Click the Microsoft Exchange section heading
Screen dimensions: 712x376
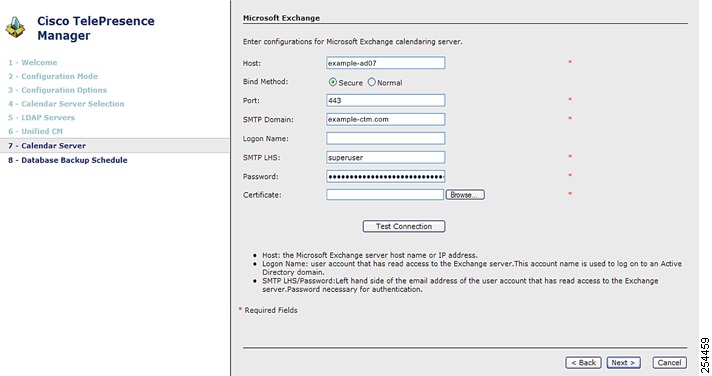[281, 18]
